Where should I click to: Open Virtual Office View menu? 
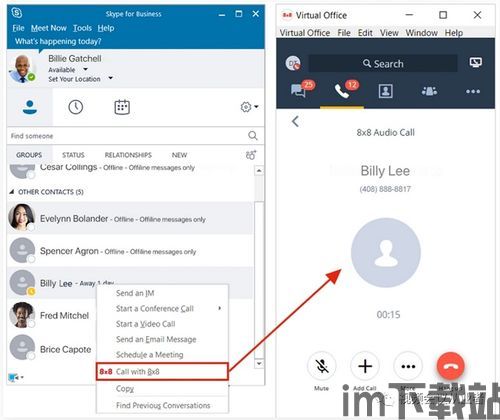click(x=389, y=33)
